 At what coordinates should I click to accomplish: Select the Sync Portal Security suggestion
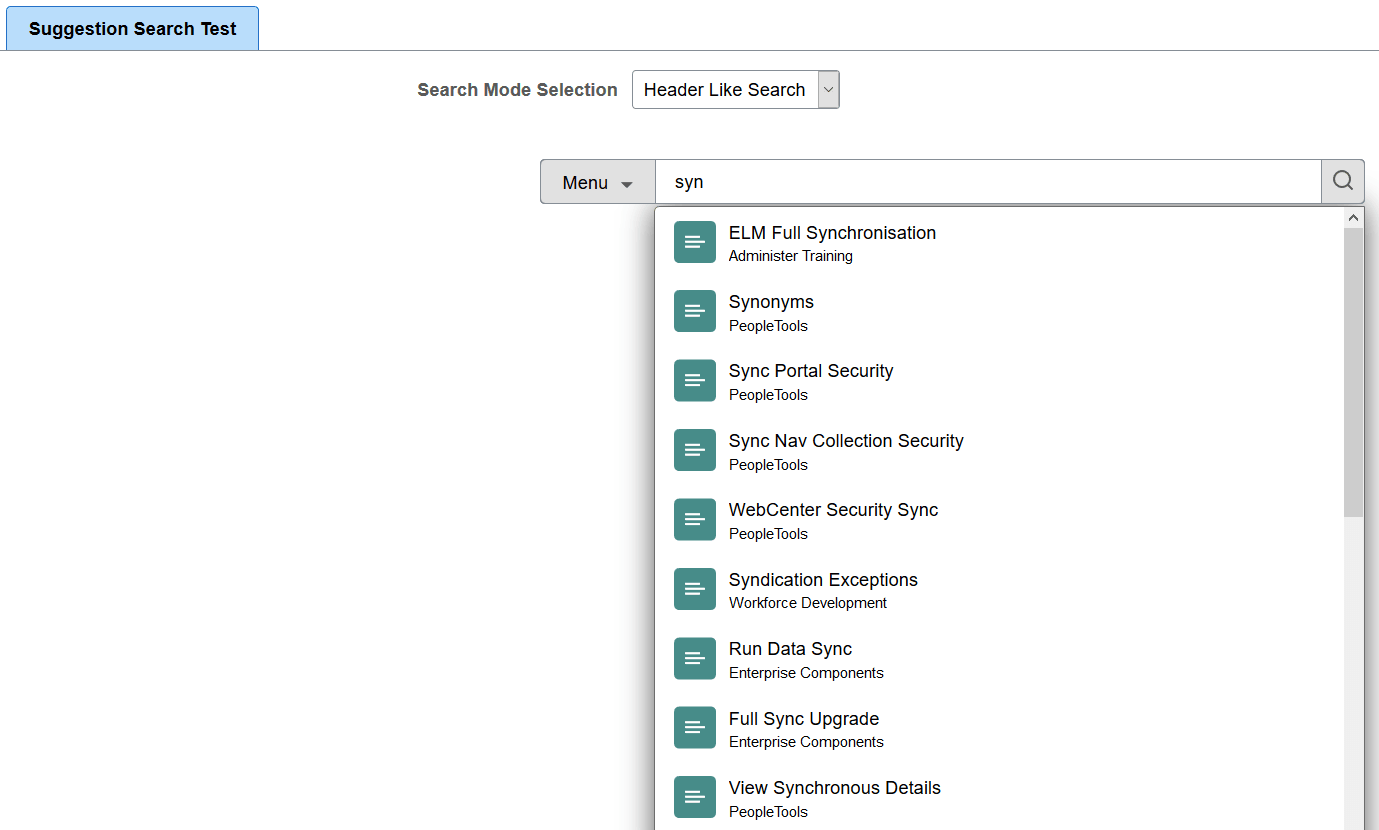click(811, 370)
